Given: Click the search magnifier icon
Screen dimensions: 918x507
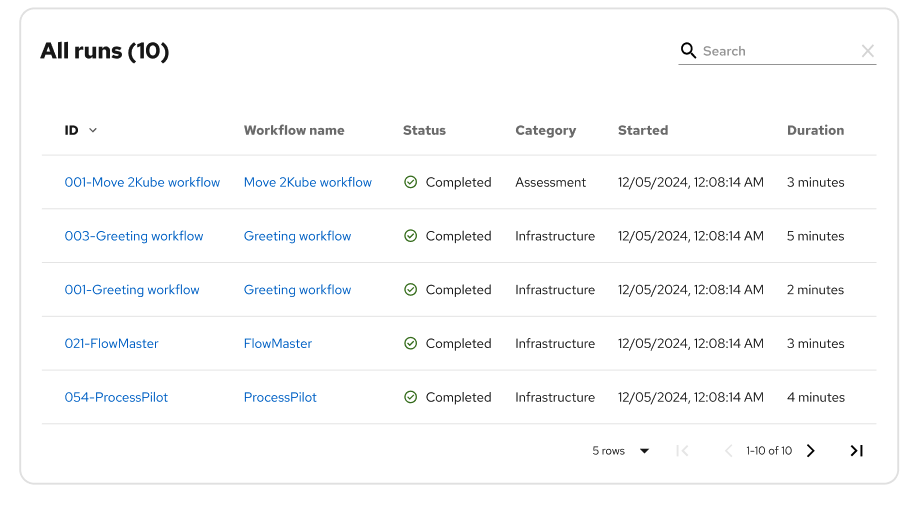Looking at the screenshot, I should click(x=688, y=50).
